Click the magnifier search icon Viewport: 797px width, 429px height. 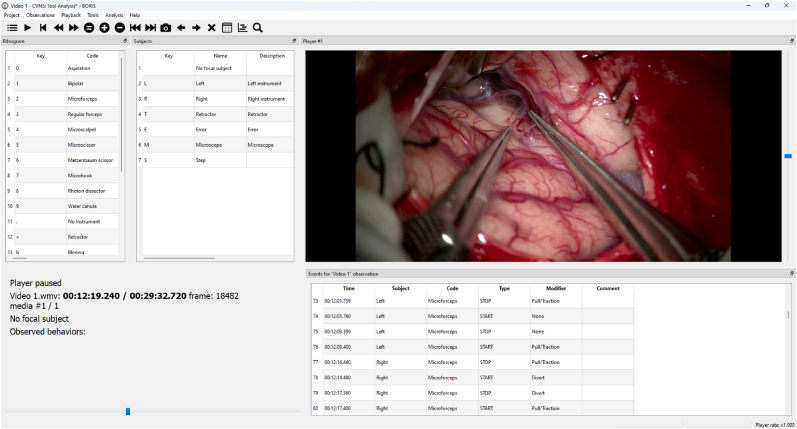(x=258, y=28)
